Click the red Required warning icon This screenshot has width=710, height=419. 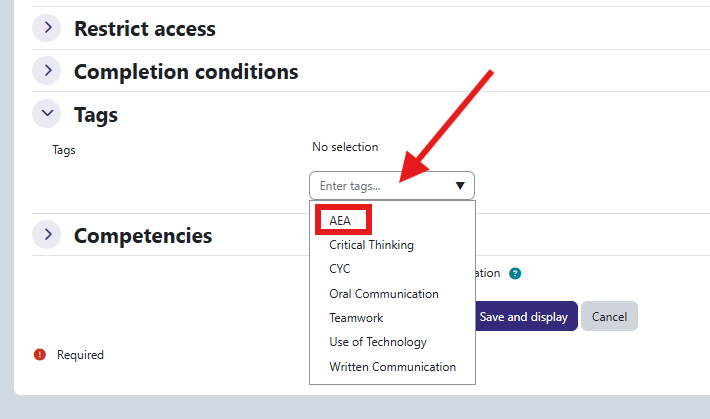(40, 355)
